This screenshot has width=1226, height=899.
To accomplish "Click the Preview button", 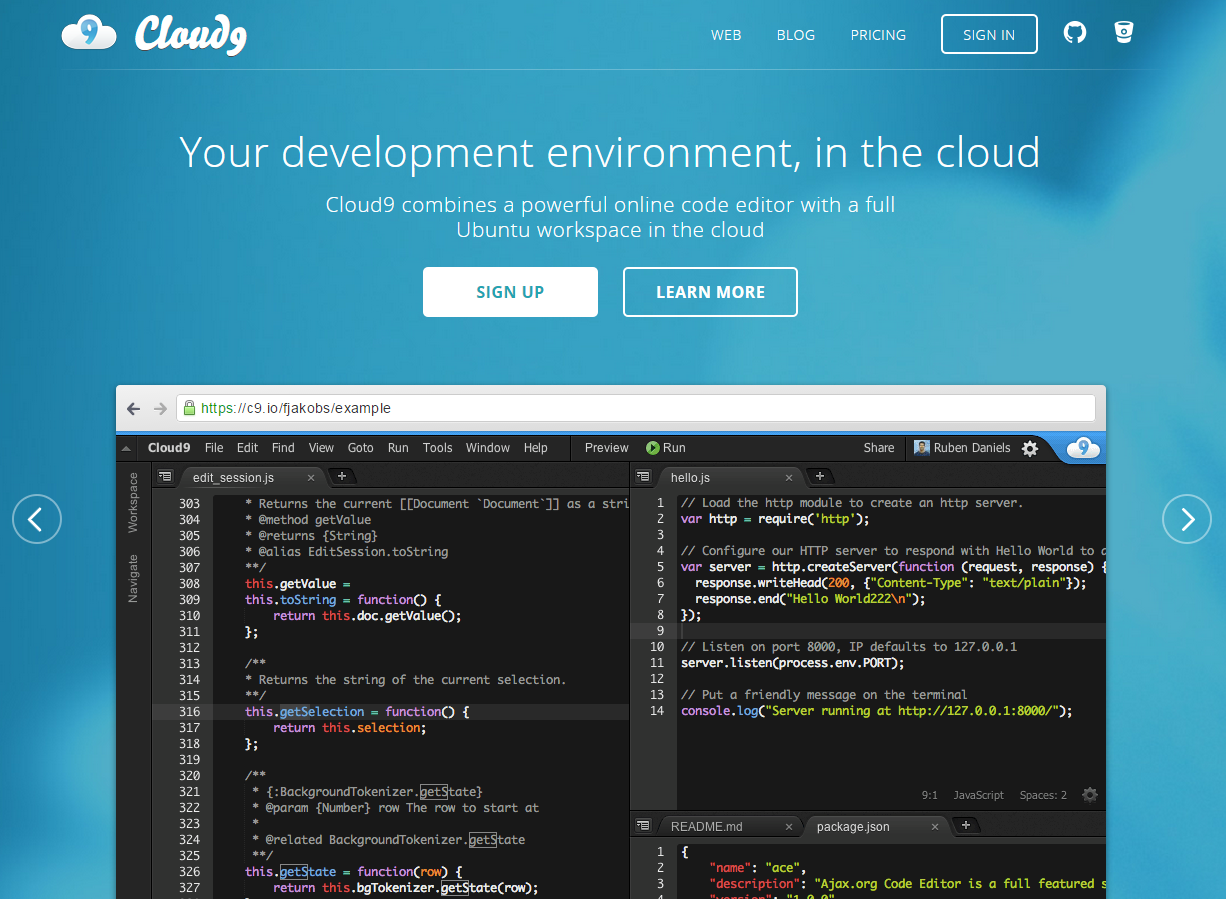I will coord(607,448).
